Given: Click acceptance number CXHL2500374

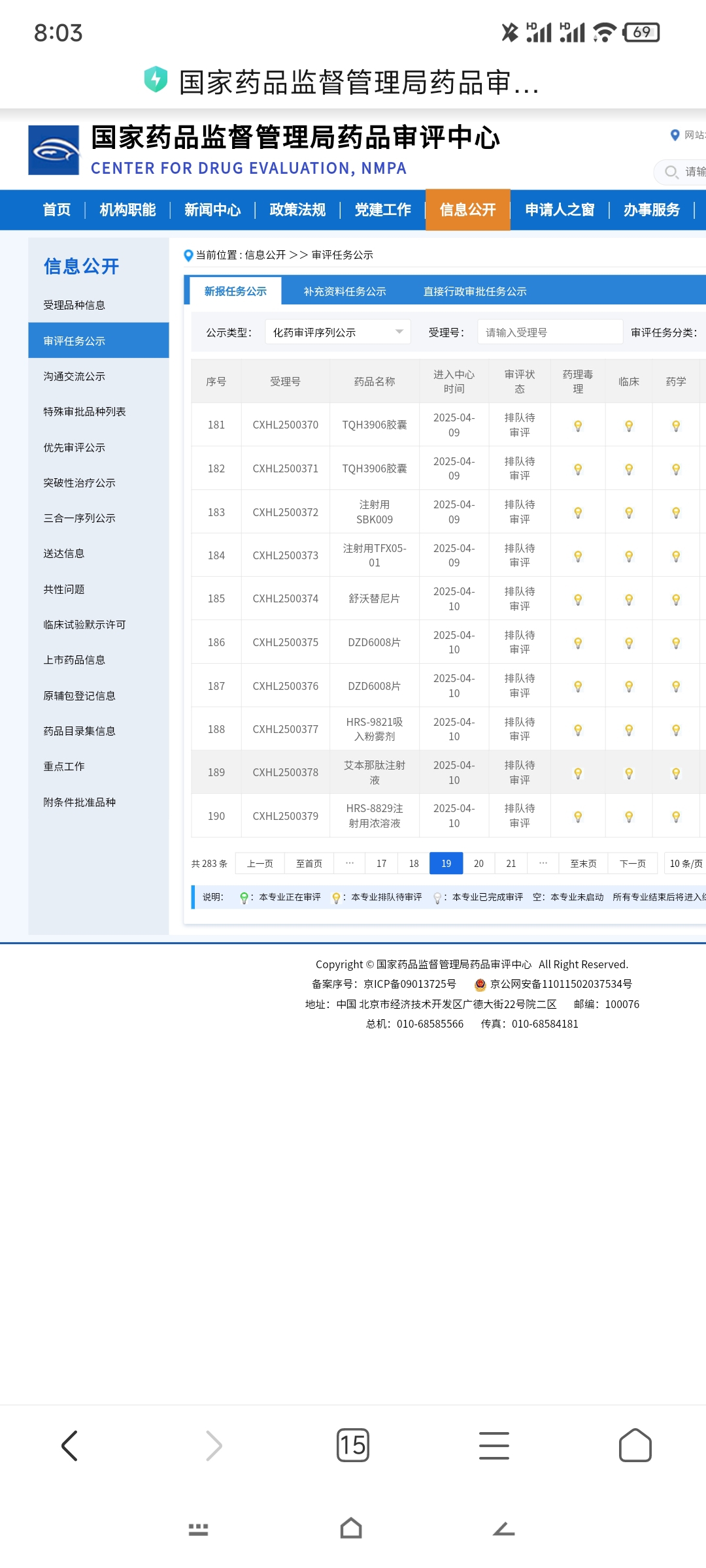Looking at the screenshot, I should tap(286, 598).
